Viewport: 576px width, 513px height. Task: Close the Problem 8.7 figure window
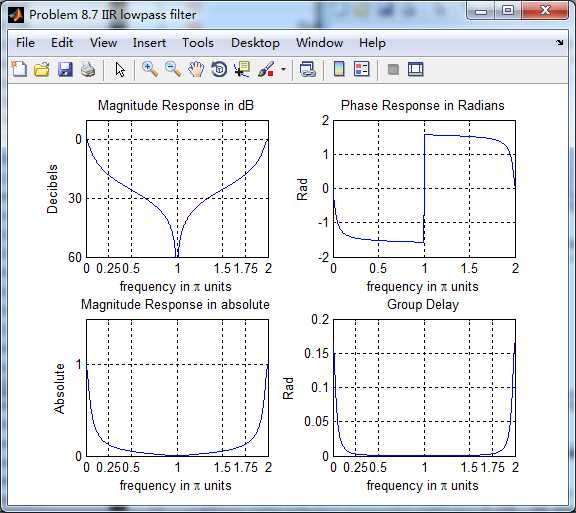click(x=545, y=10)
